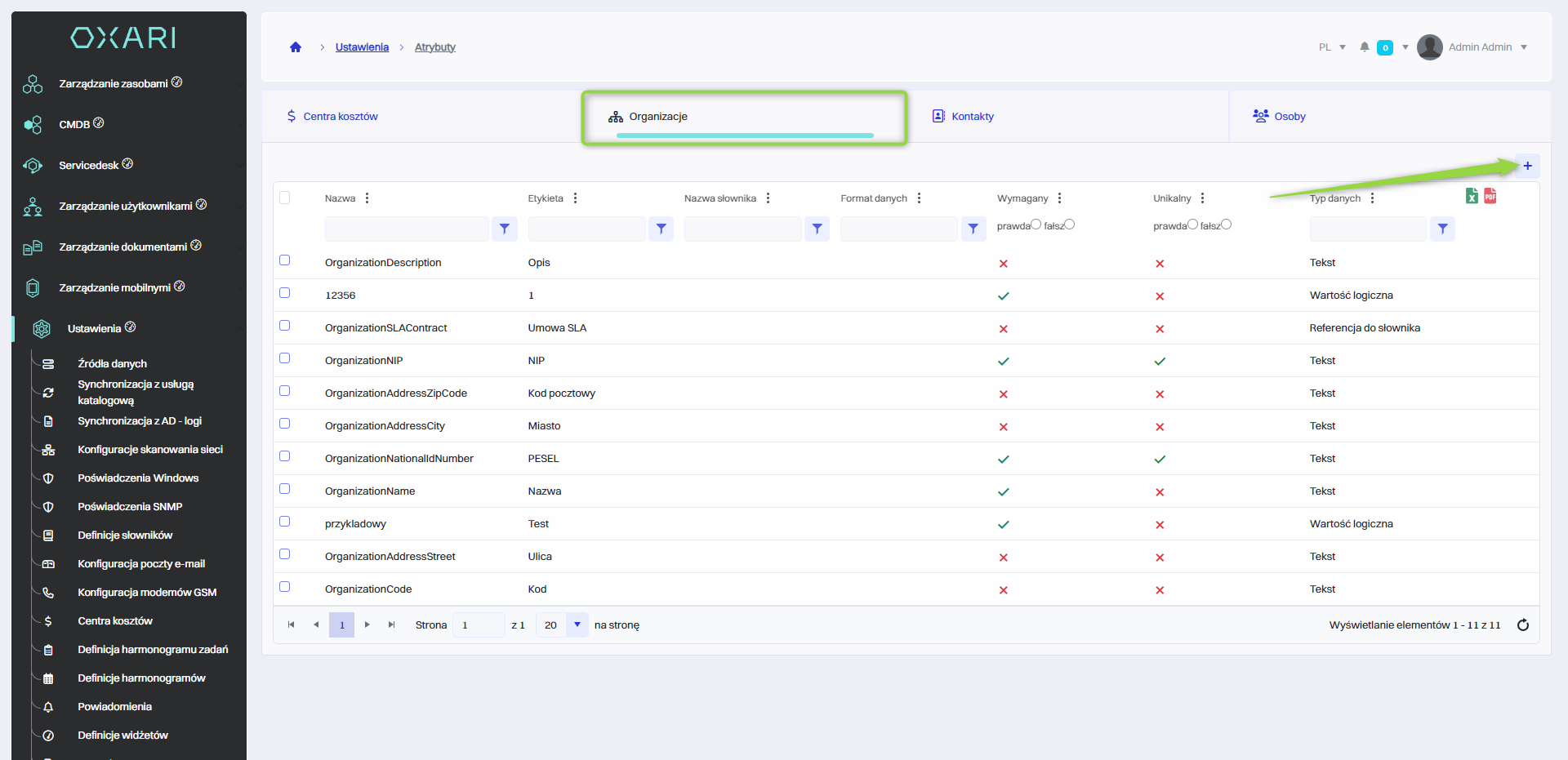Open Definicje słowników in sidebar
Viewport: 1568px width, 760px height.
point(125,536)
